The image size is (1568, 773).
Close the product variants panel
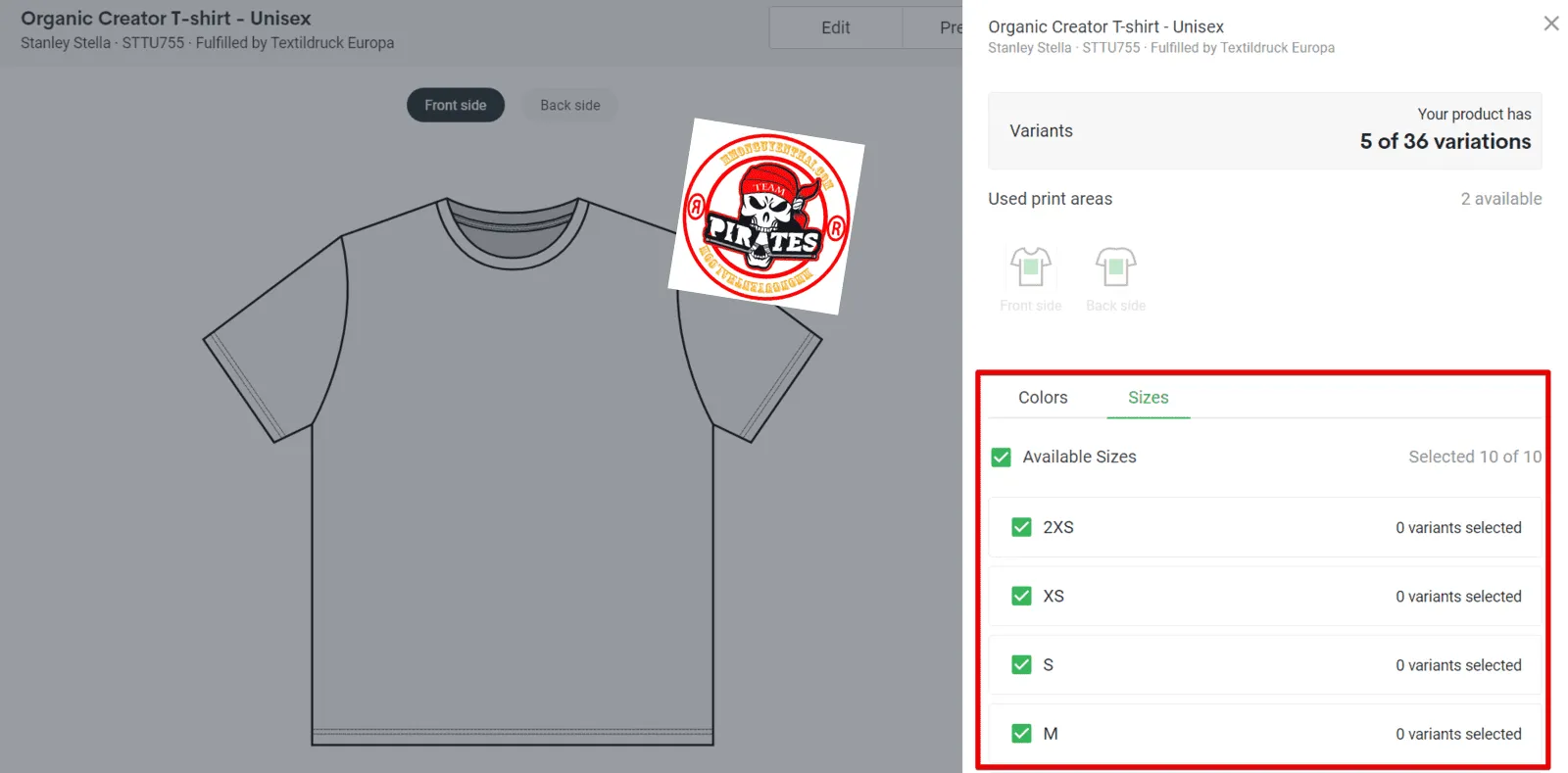point(1550,24)
